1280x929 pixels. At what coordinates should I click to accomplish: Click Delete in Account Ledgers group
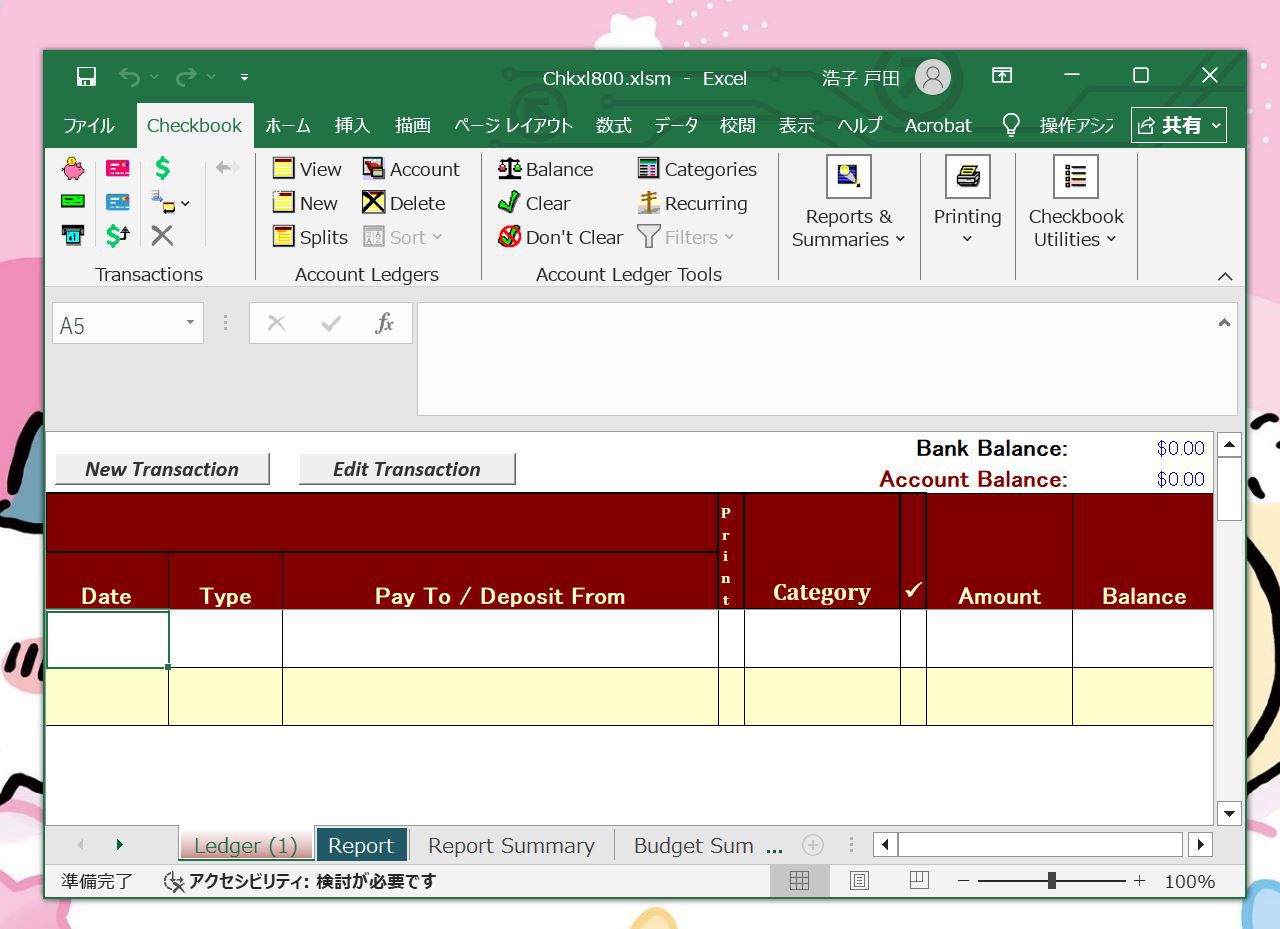click(404, 203)
